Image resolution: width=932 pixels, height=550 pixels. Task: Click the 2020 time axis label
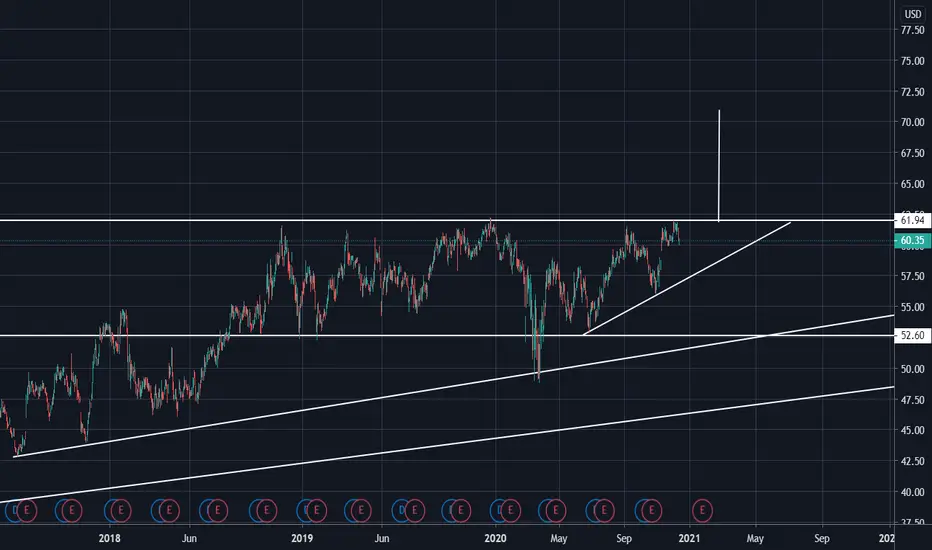495,538
